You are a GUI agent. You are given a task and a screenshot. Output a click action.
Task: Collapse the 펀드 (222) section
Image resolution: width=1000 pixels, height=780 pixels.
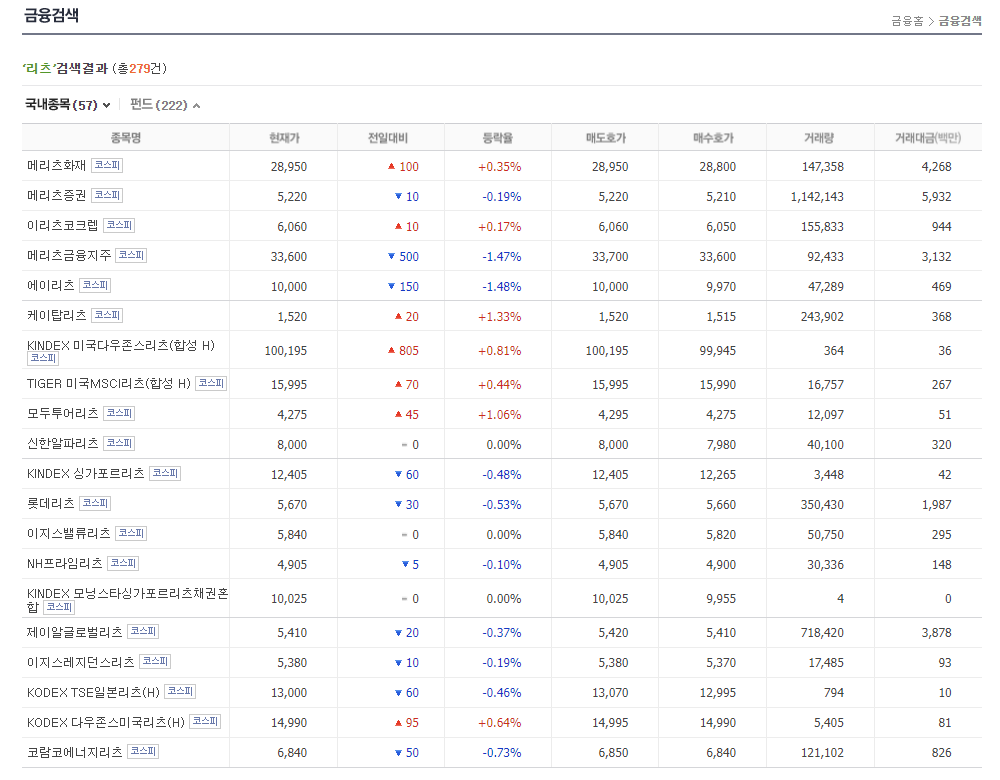click(x=165, y=105)
